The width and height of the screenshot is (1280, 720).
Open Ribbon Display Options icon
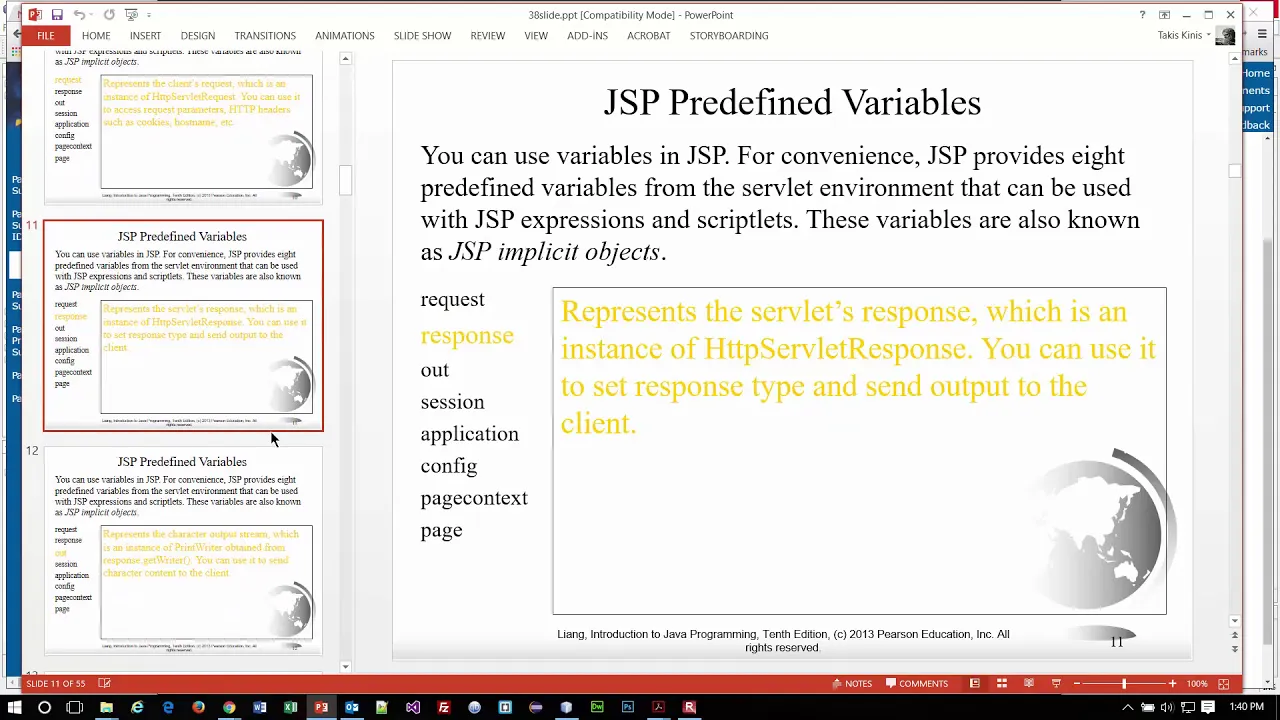tap(1164, 15)
